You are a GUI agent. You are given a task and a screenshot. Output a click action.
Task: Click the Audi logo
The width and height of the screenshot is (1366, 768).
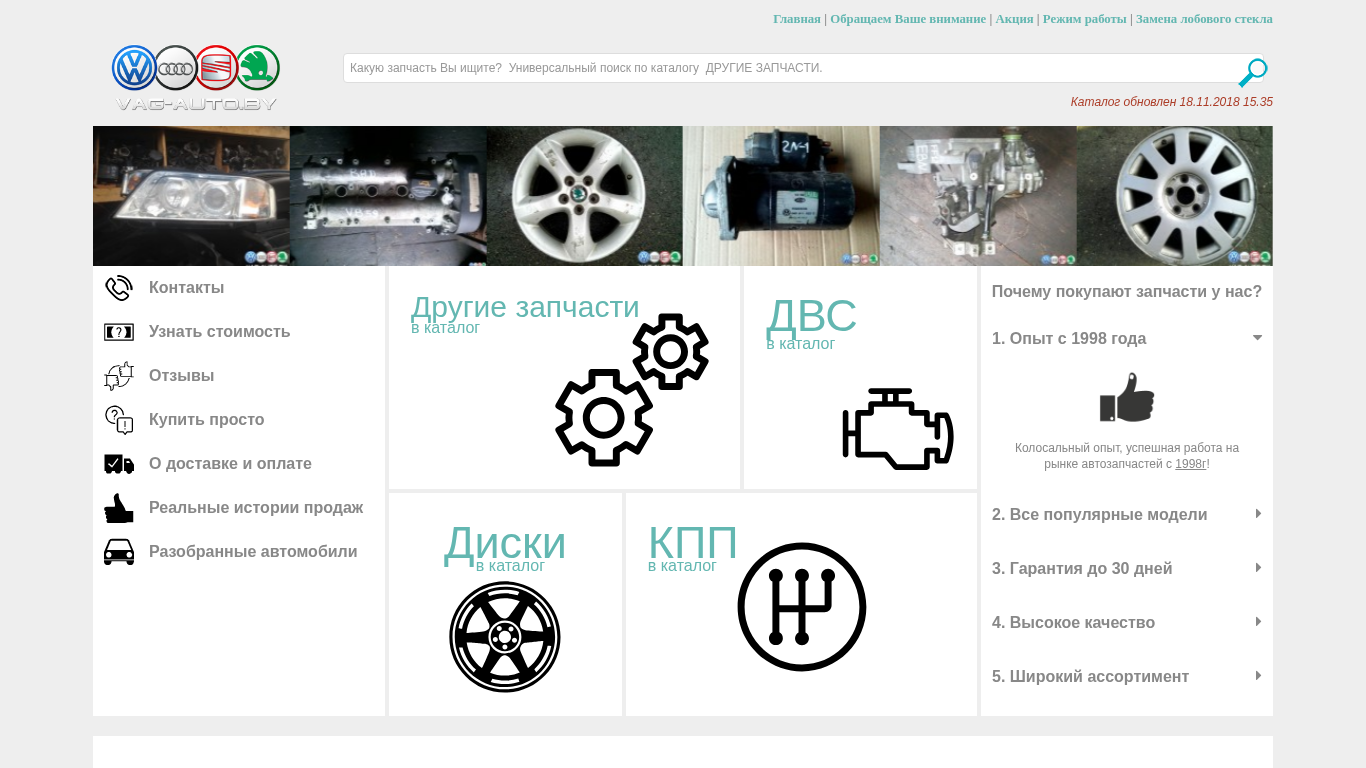coord(176,68)
